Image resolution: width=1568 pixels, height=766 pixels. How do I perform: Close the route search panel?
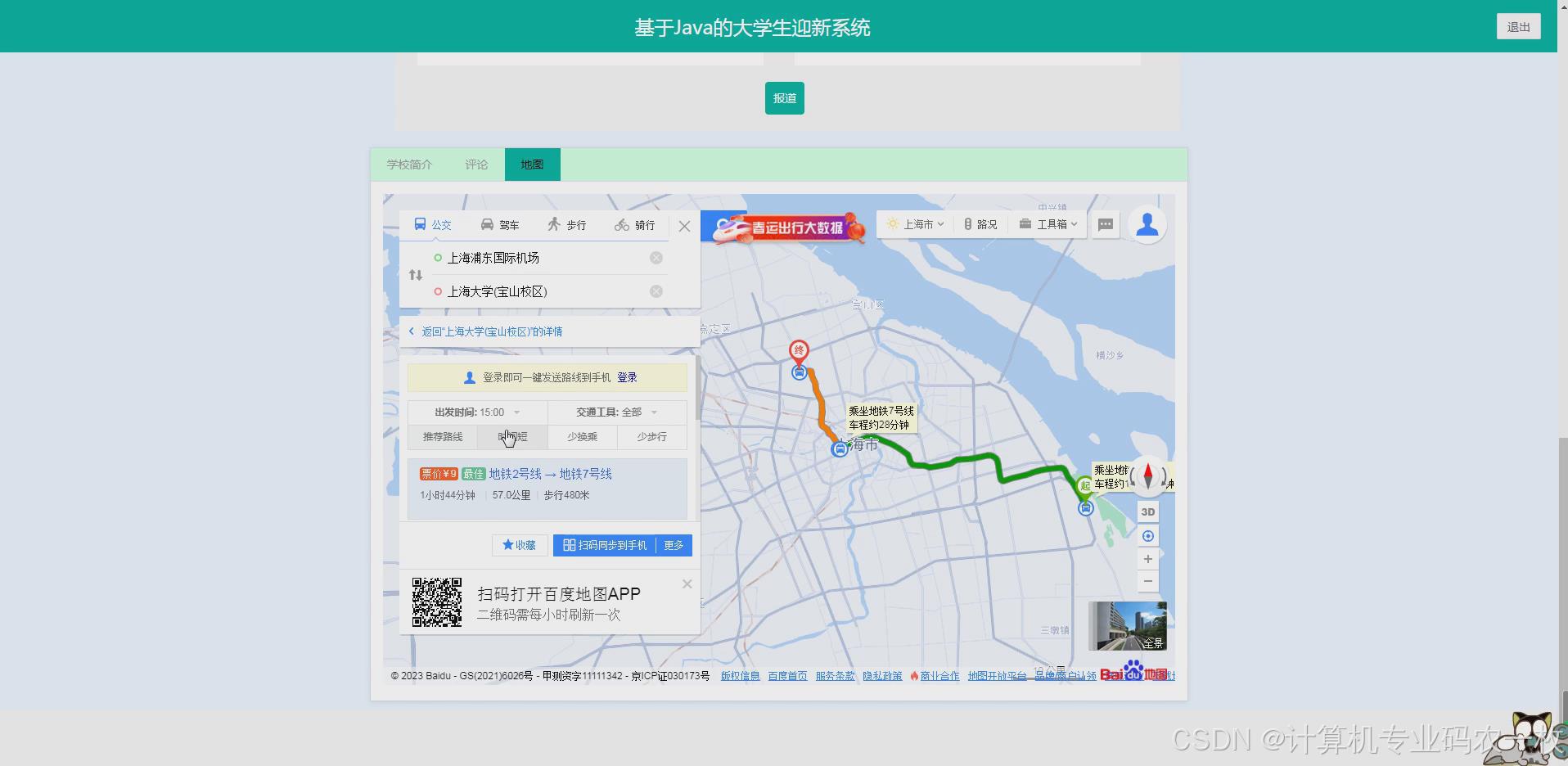click(x=685, y=227)
